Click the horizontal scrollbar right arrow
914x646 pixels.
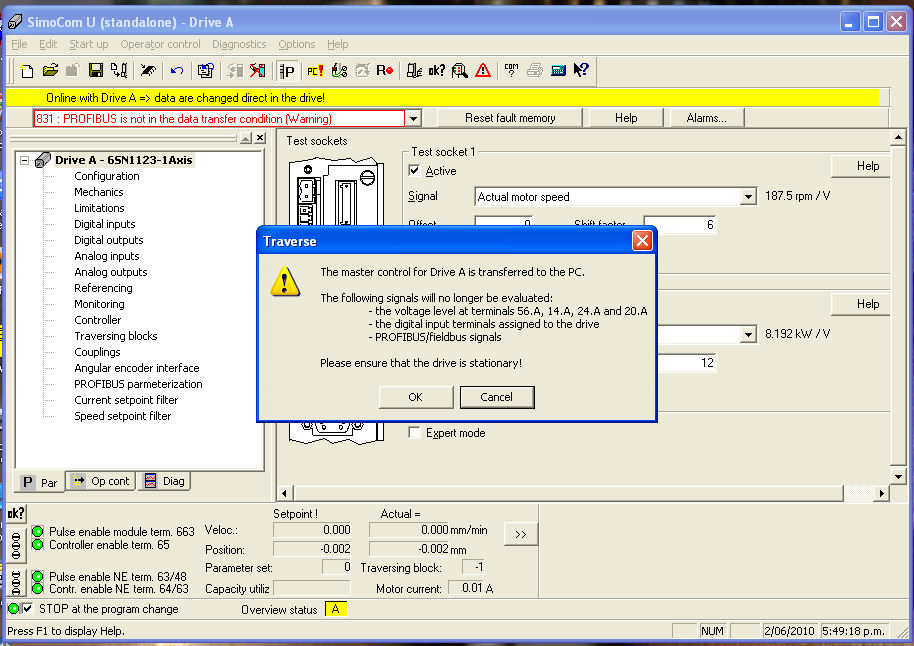point(881,493)
